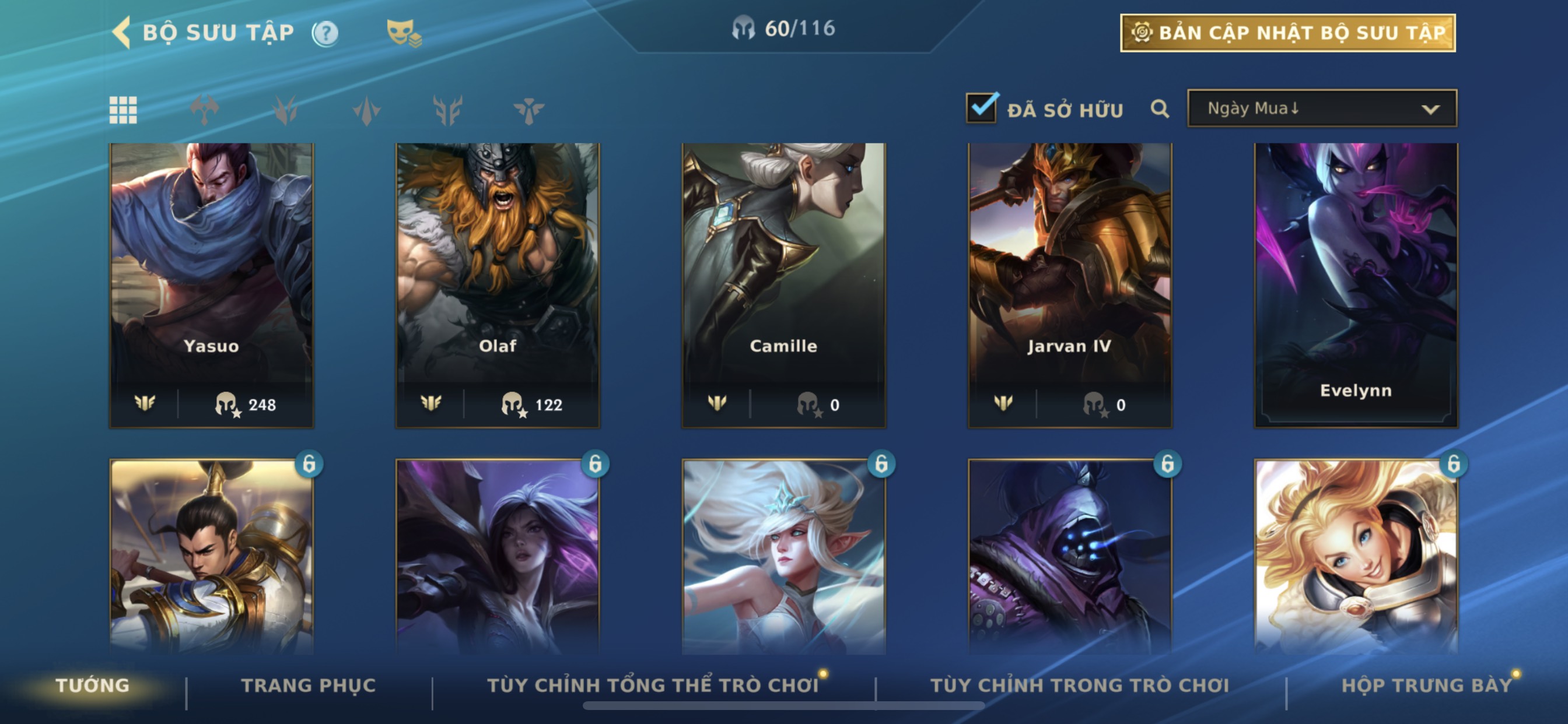Uncheck the ĐÃ SỞ HỮU checkbox
This screenshot has height=724, width=1568.
981,108
